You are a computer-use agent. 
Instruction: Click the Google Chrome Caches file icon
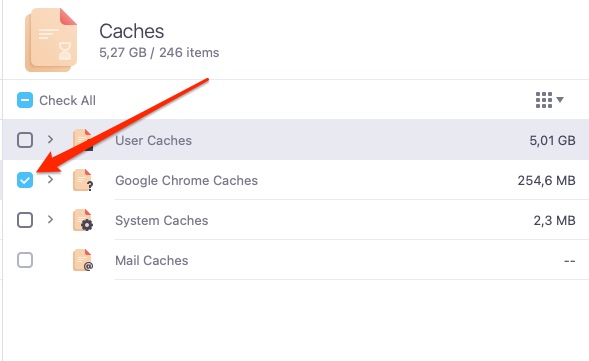click(x=83, y=180)
